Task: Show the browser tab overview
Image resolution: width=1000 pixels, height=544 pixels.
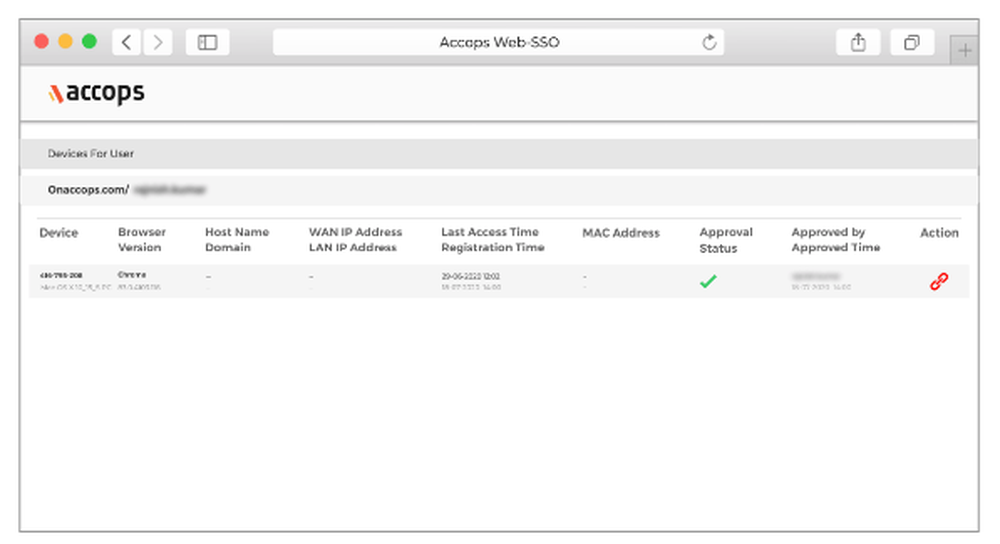Action: (x=912, y=42)
